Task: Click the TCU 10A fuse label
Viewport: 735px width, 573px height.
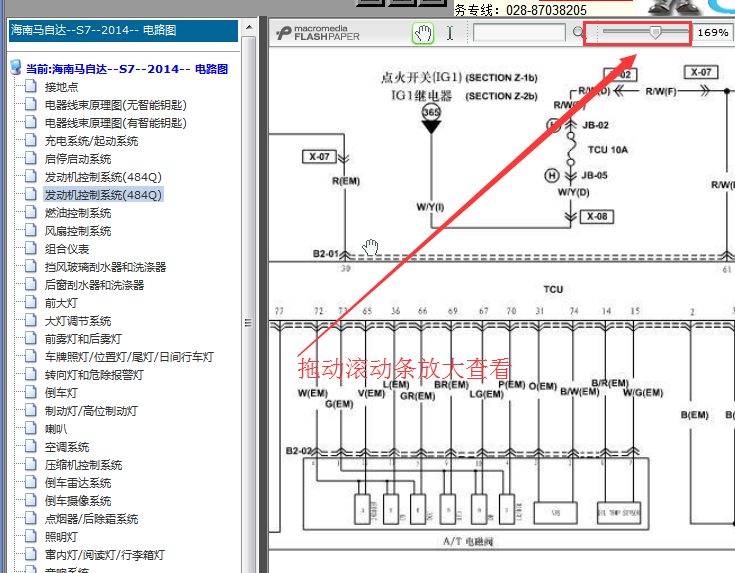Action: (x=608, y=150)
